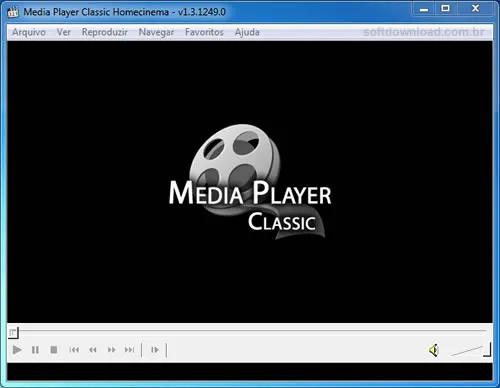Screen dimensions: 500x388
Task: Open the Arquivo menu
Action: pos(29,32)
